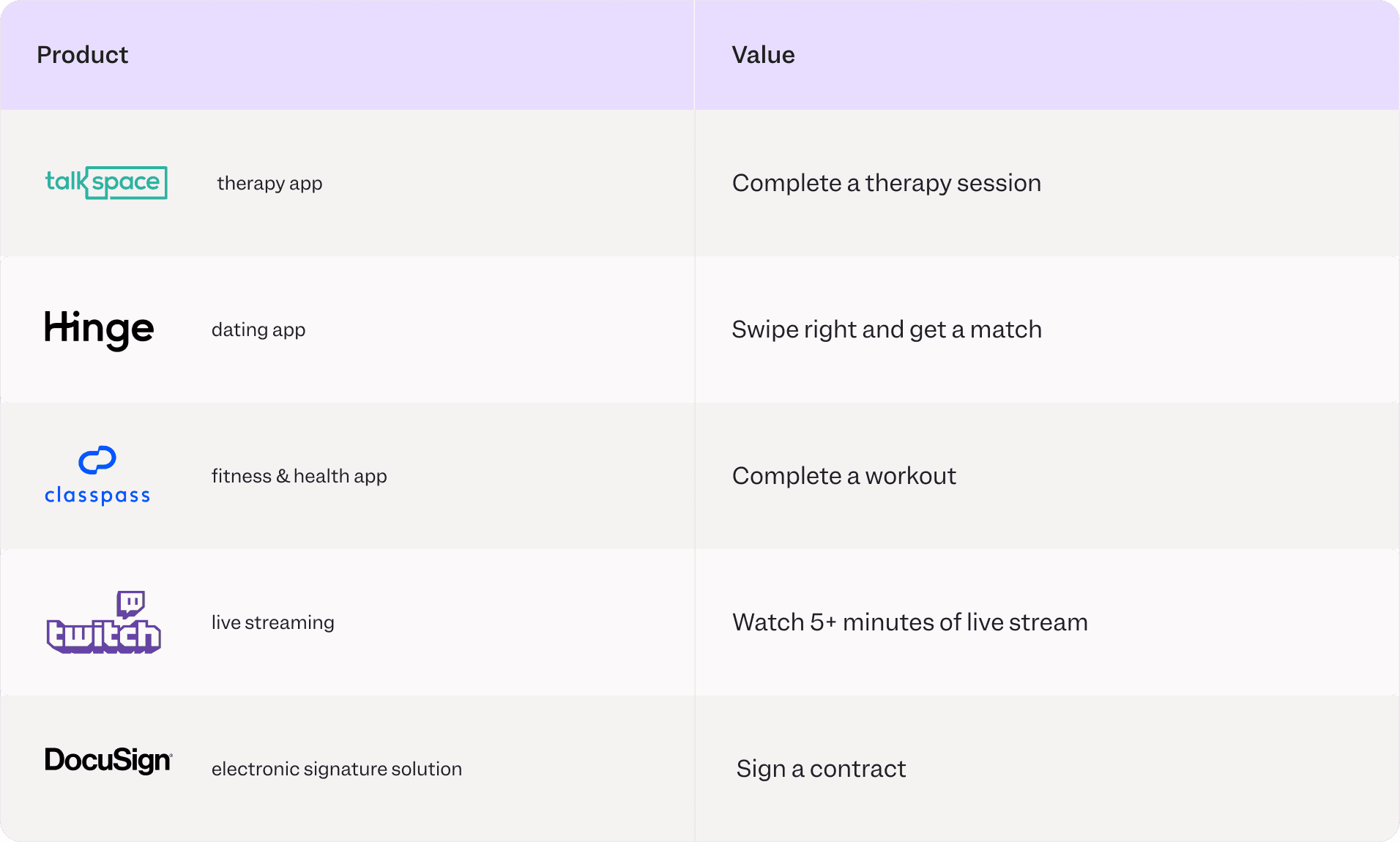Screen dimensions: 1400x842
Task: Click the 'therapy app' label
Action: (269, 183)
